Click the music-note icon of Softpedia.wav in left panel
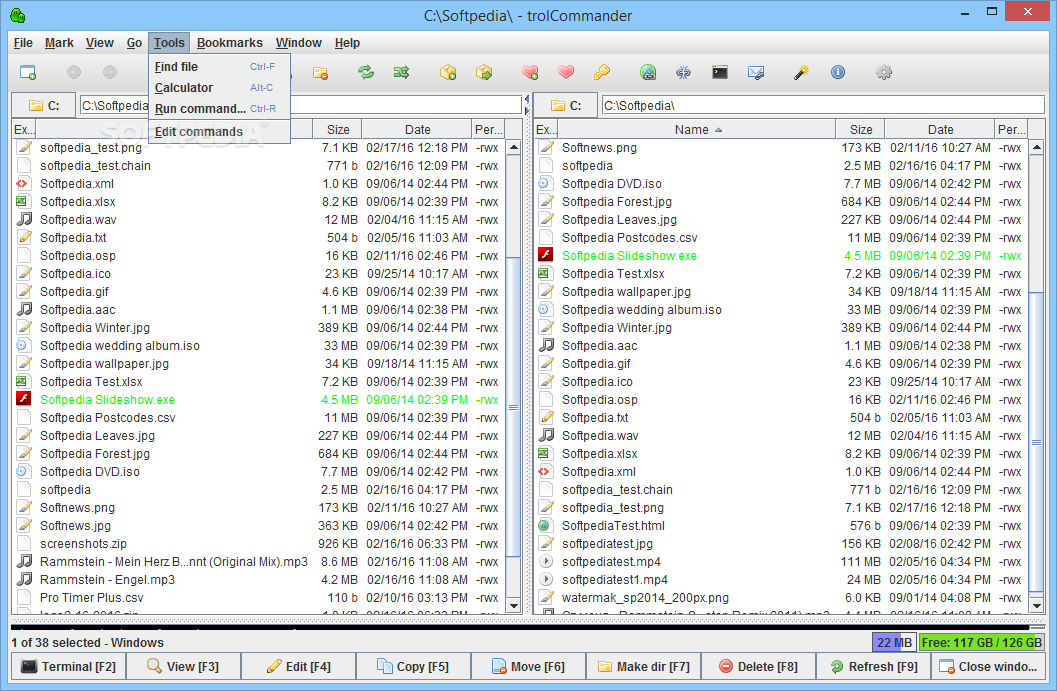Image resolution: width=1057 pixels, height=691 pixels. [x=24, y=219]
